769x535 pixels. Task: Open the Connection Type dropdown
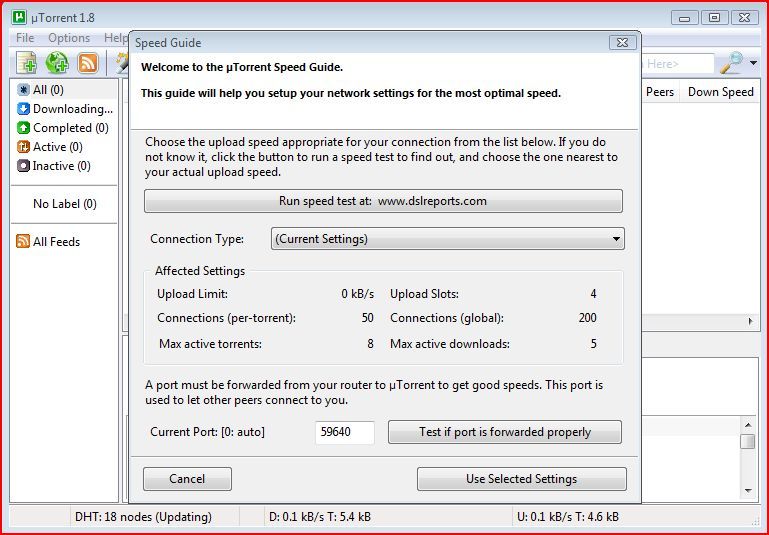click(x=448, y=239)
